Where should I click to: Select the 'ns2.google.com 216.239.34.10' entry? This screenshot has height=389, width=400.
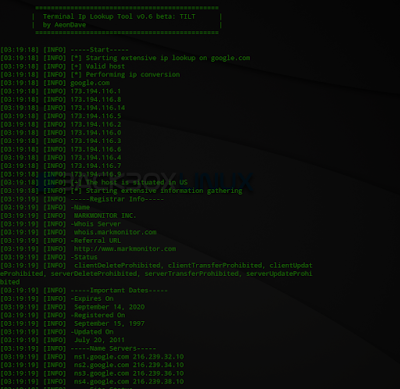click(x=129, y=365)
